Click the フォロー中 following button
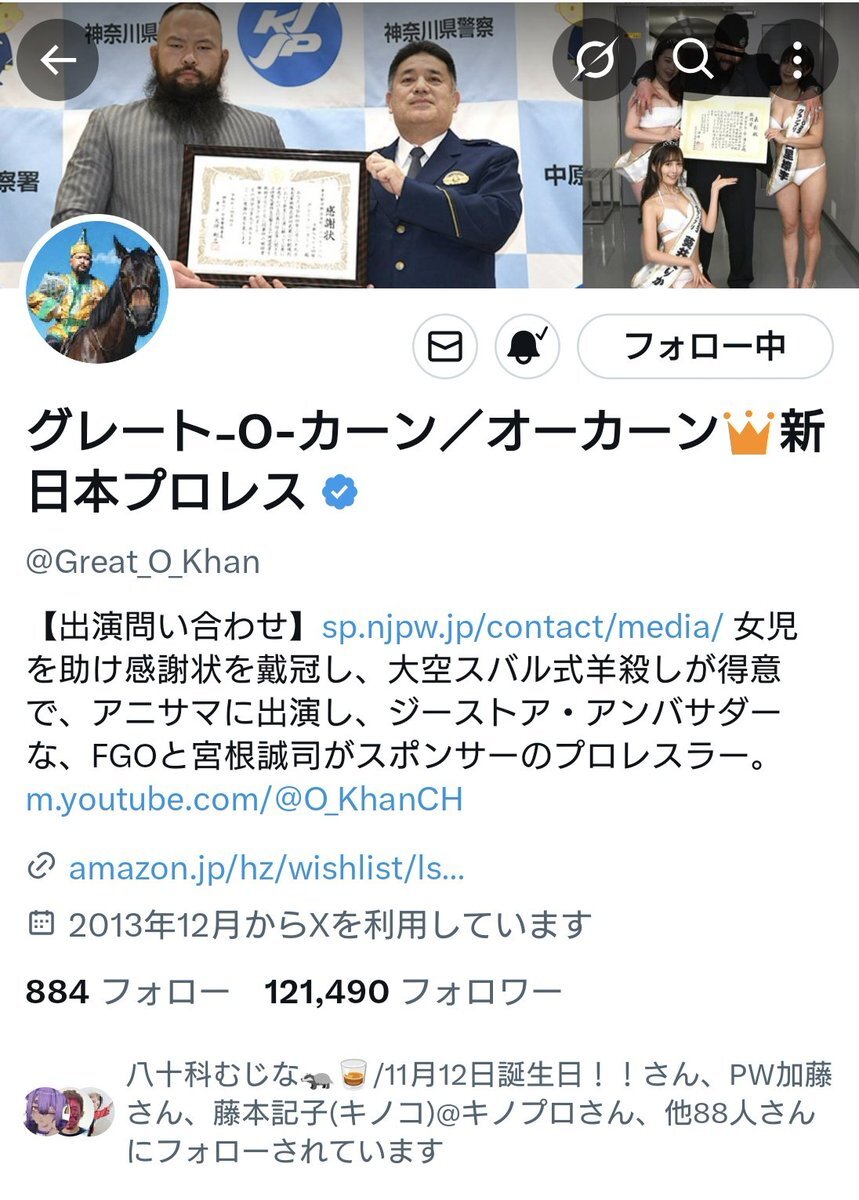This screenshot has height=1200, width=859. (x=705, y=346)
